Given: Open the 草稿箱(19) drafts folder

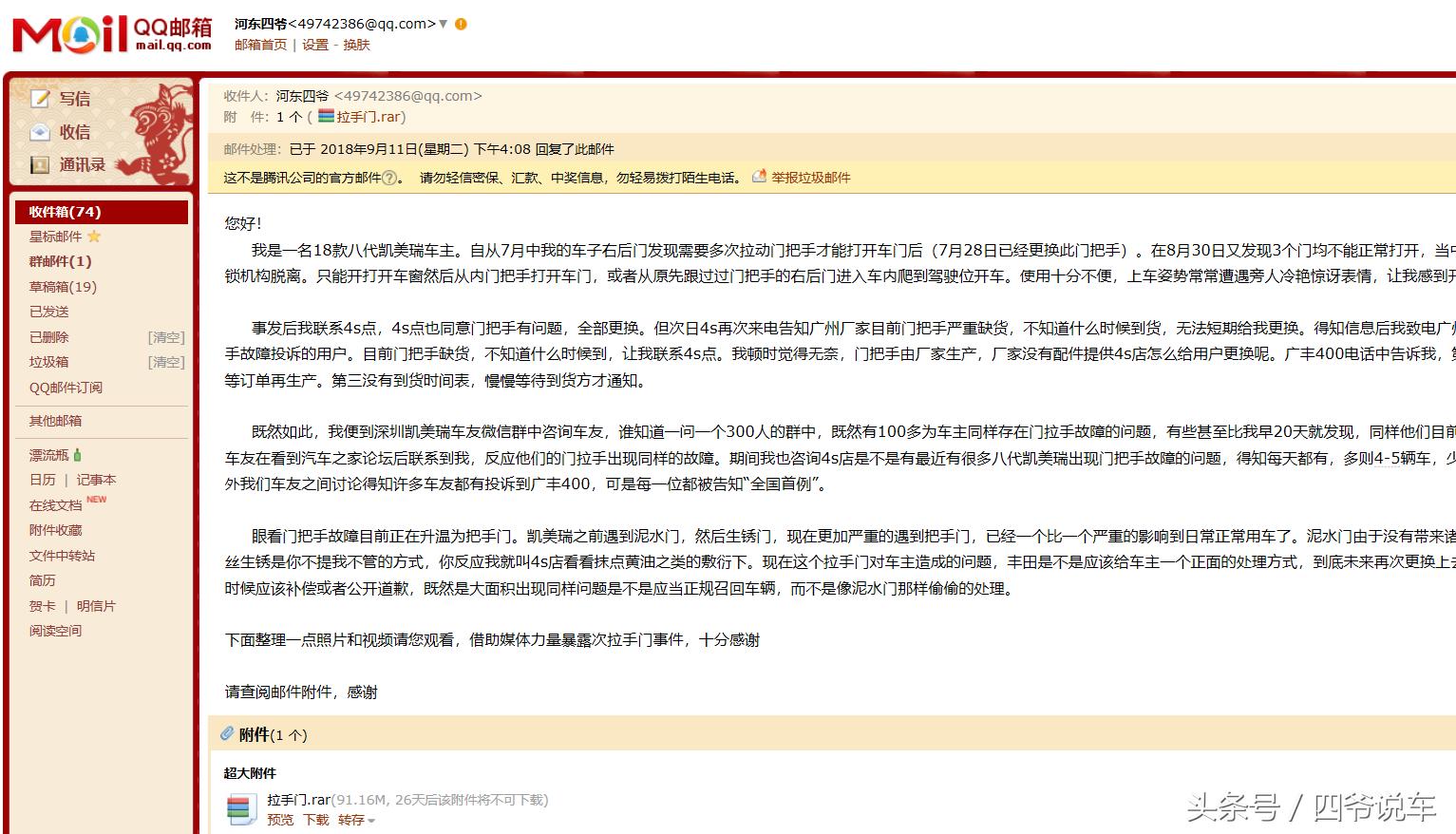Looking at the screenshot, I should pos(63,286).
